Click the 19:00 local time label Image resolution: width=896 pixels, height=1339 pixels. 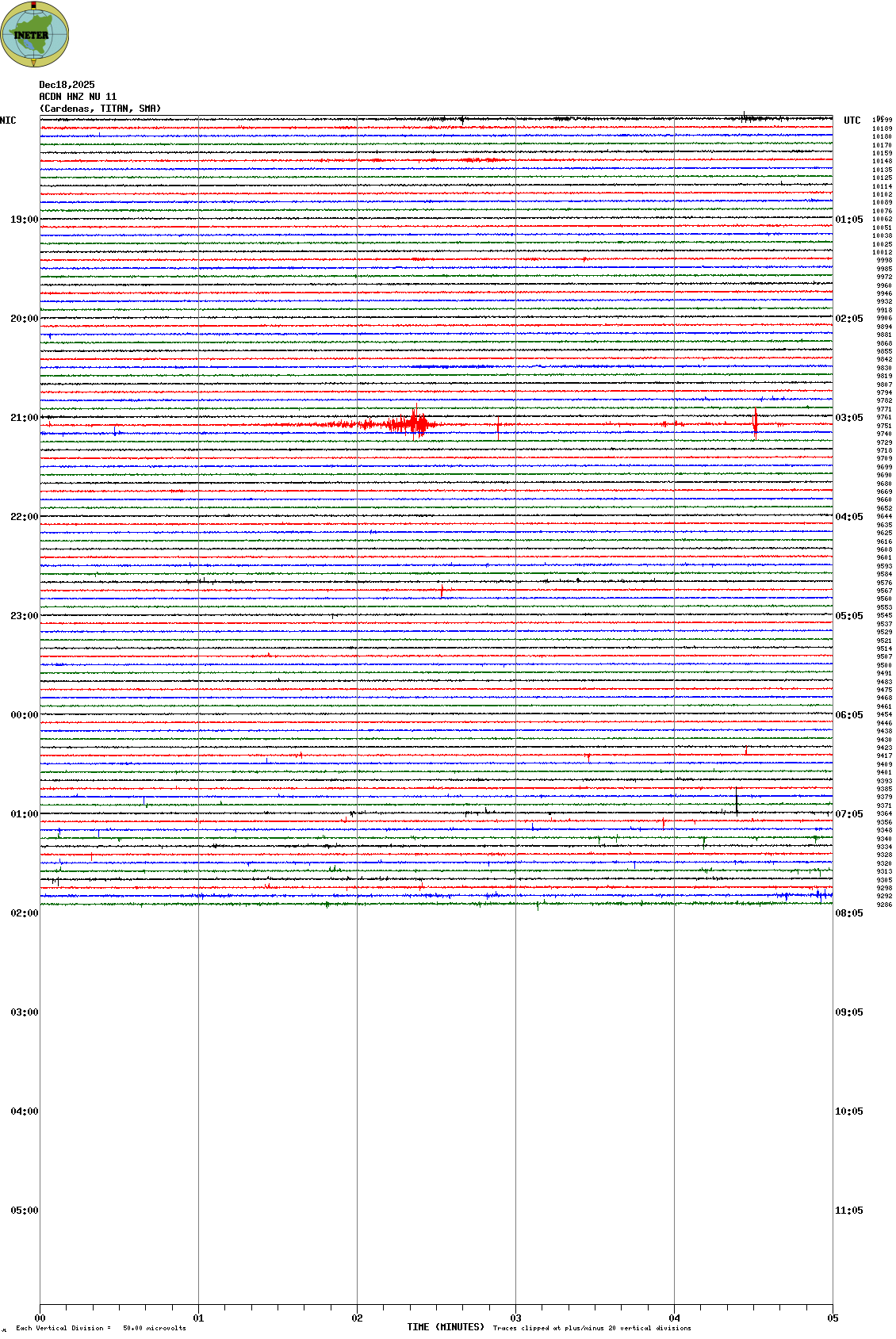click(x=24, y=220)
